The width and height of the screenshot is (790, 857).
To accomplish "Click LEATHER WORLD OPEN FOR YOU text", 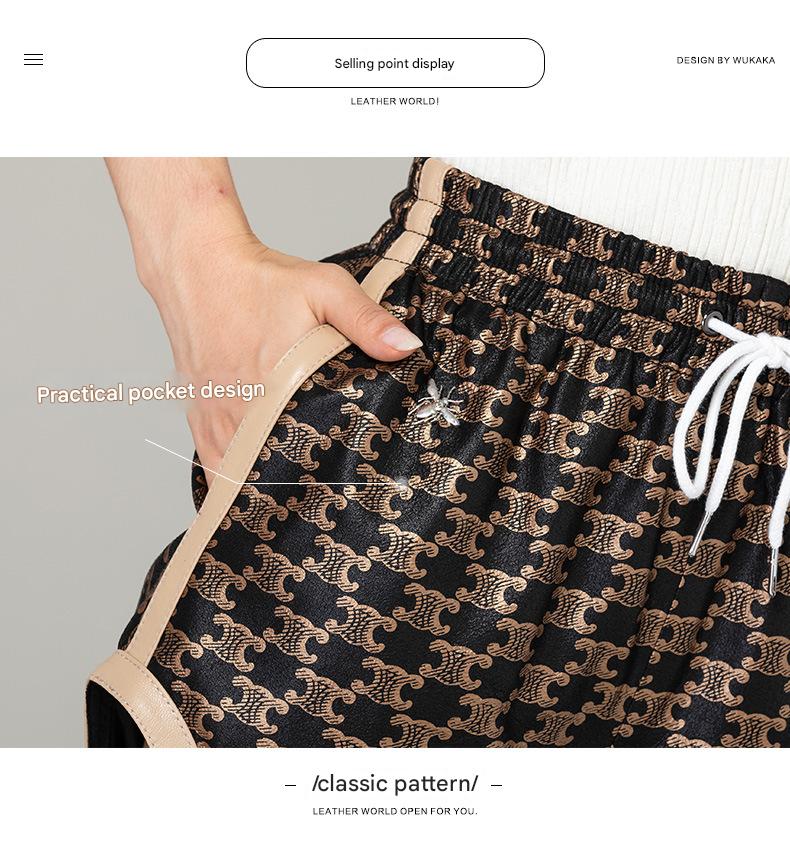I will pyautogui.click(x=395, y=811).
